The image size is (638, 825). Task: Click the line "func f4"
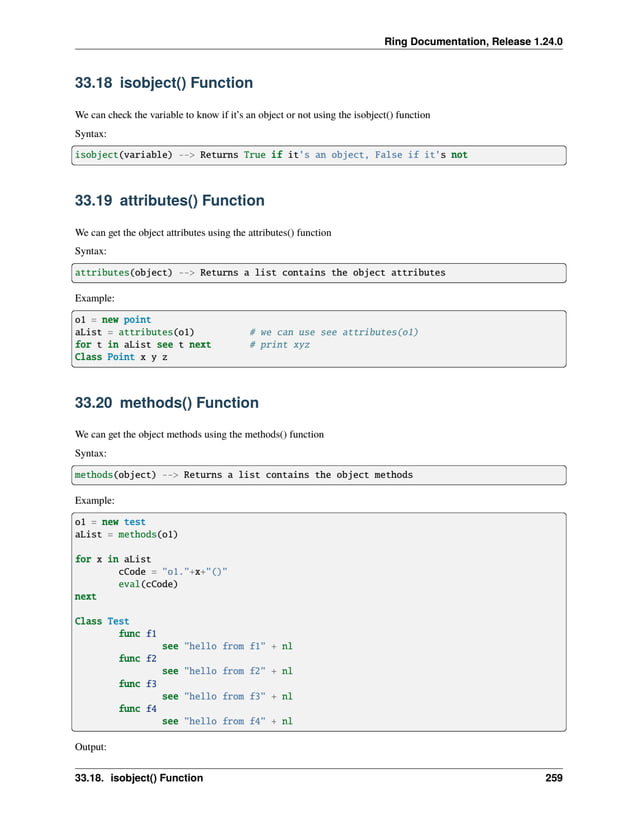click(137, 709)
